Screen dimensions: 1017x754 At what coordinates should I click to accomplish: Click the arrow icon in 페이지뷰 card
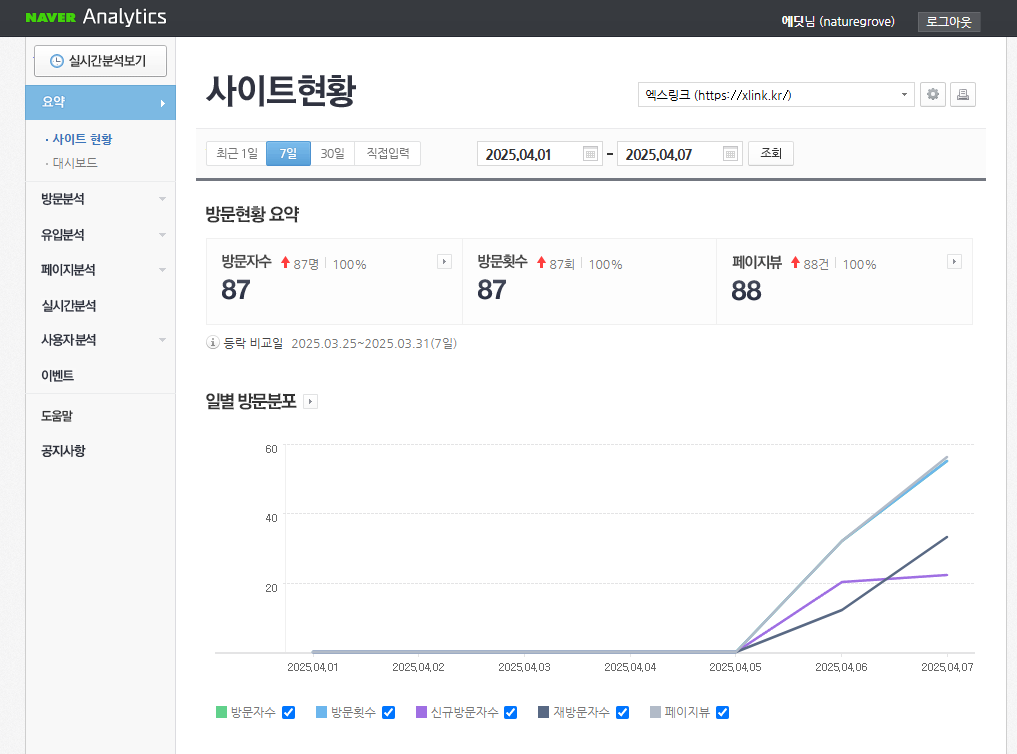coord(954,262)
